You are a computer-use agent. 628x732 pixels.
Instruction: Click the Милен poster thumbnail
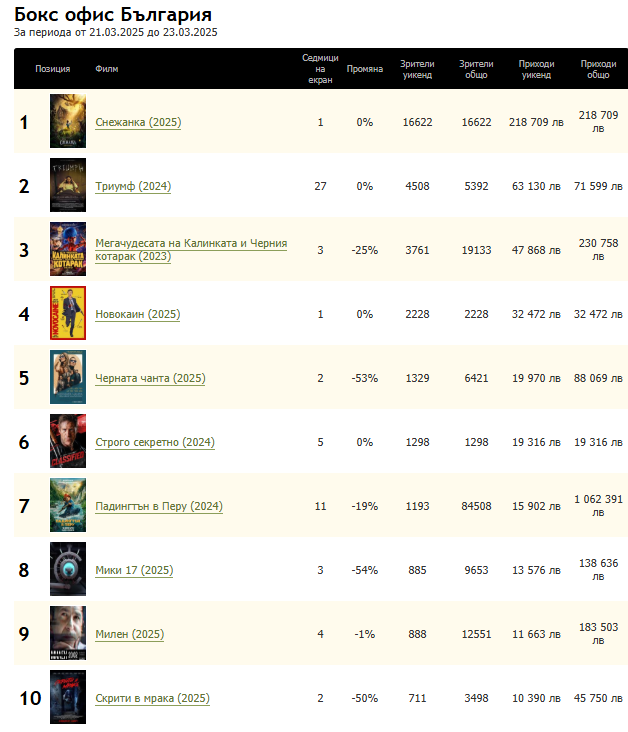click(68, 634)
